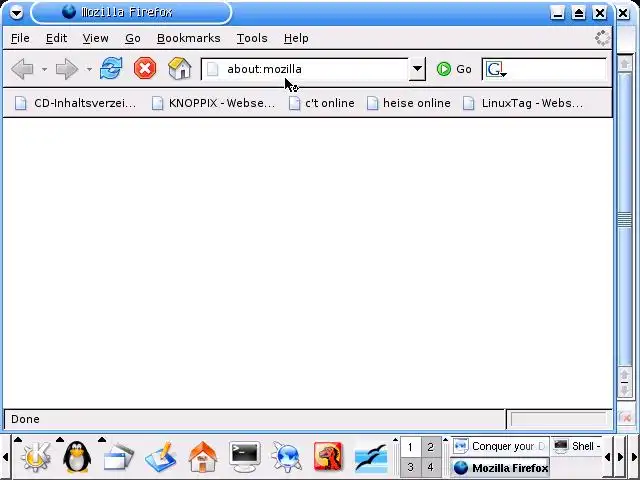
Task: Open the KNOPPIX - Webse... bookmark
Action: click(213, 103)
